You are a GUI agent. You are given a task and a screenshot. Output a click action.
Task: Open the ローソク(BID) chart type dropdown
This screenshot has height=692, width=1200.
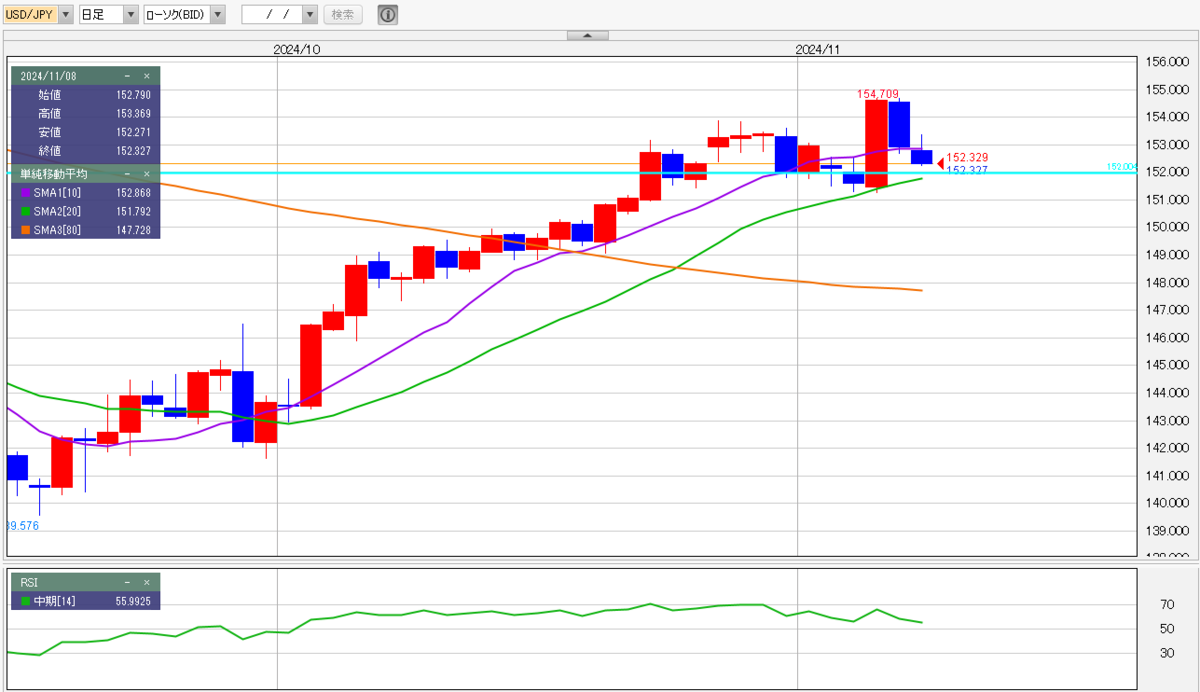click(x=218, y=14)
